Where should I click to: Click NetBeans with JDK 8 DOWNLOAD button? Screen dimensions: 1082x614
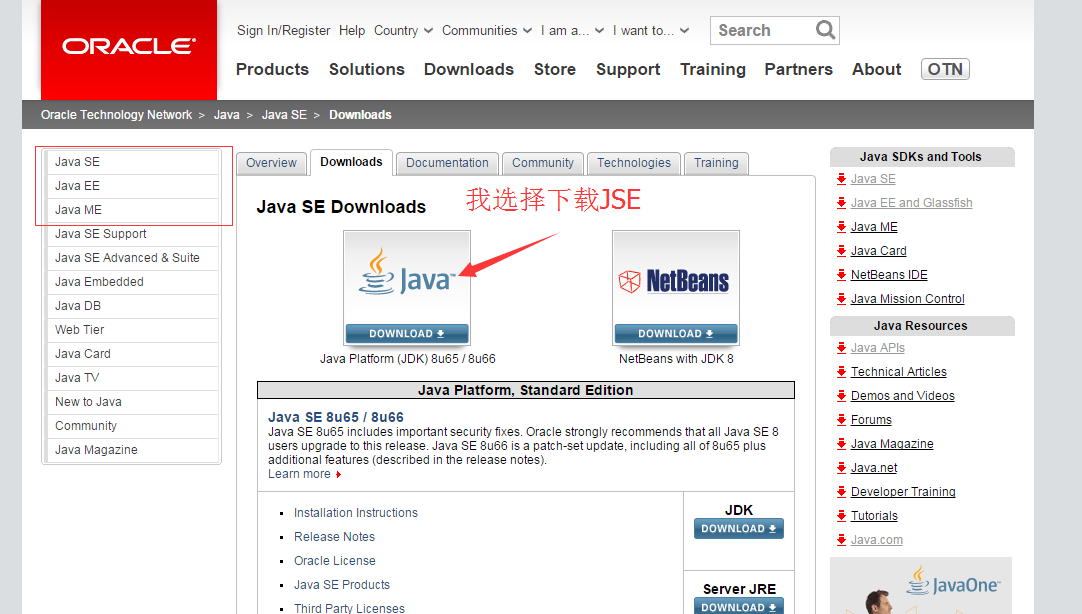(x=676, y=333)
